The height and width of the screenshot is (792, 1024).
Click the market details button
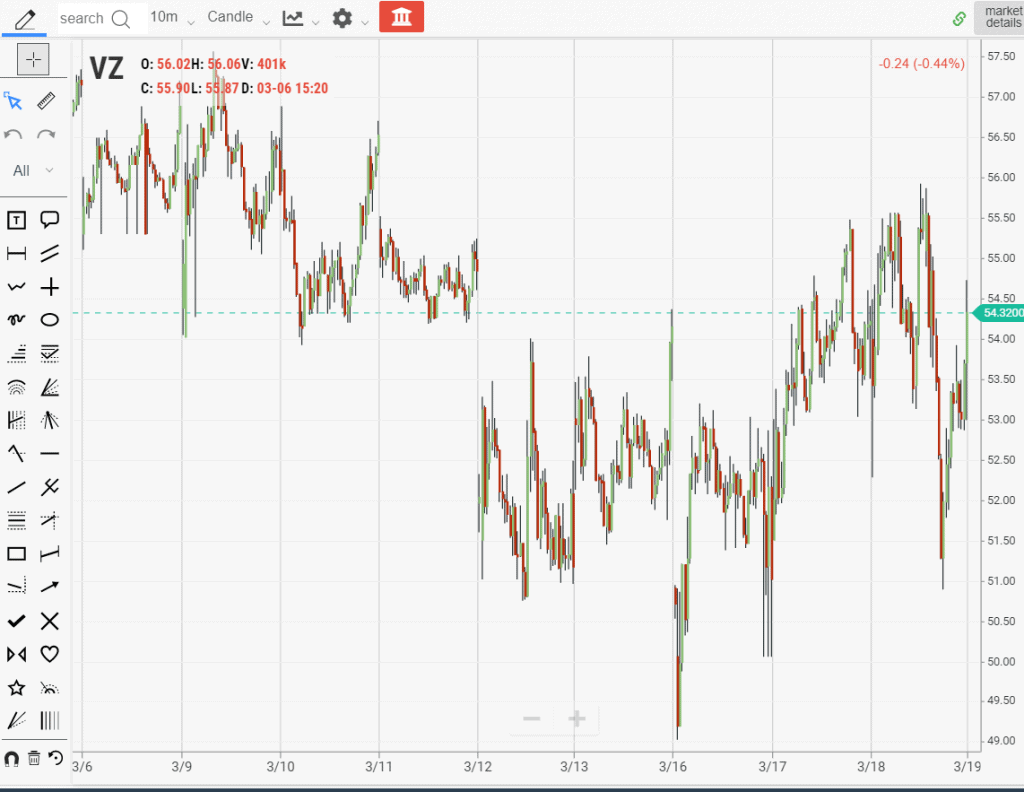1000,17
